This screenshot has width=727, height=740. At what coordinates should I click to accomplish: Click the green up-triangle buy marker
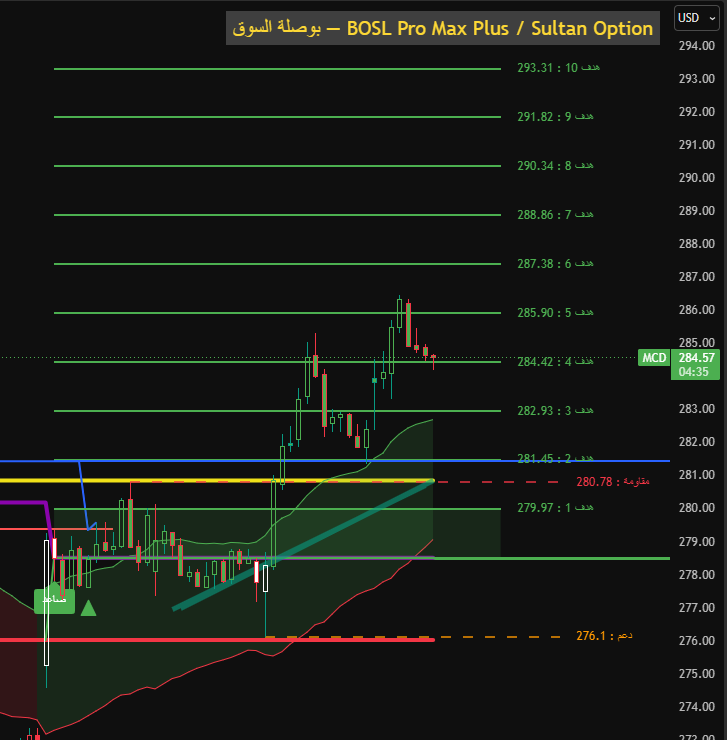point(88,608)
